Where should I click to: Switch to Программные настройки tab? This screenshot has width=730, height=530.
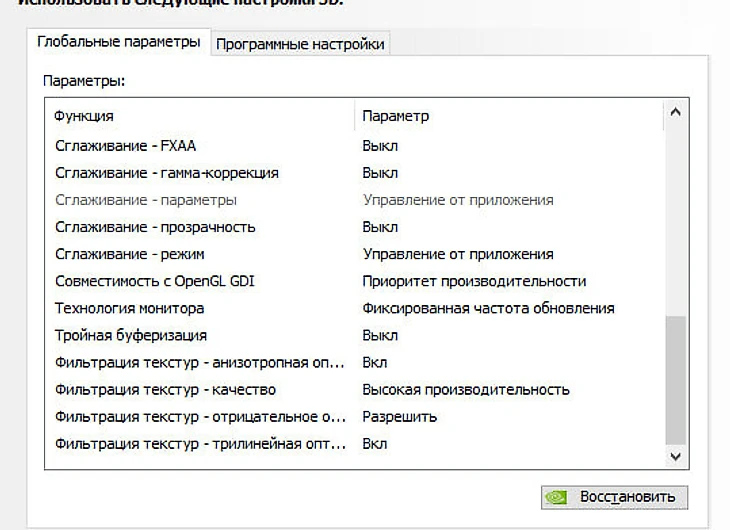(x=300, y=44)
